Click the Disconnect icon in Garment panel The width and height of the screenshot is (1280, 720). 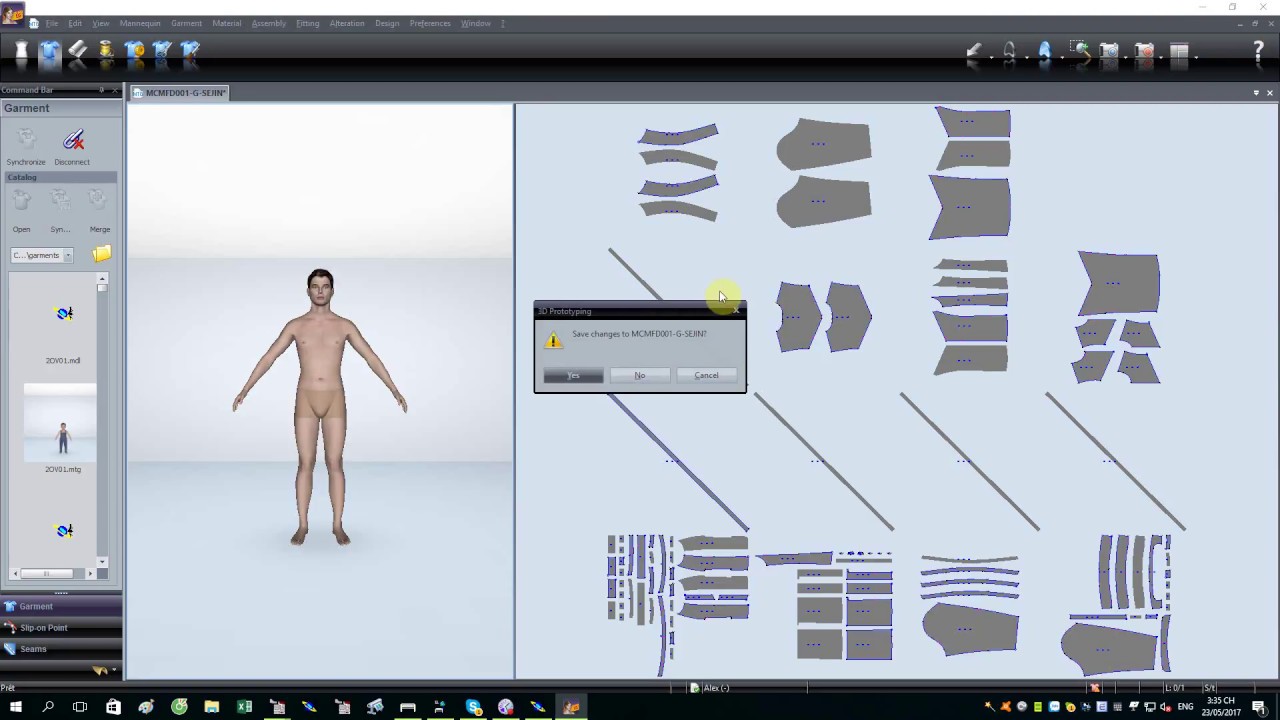pyautogui.click(x=73, y=141)
